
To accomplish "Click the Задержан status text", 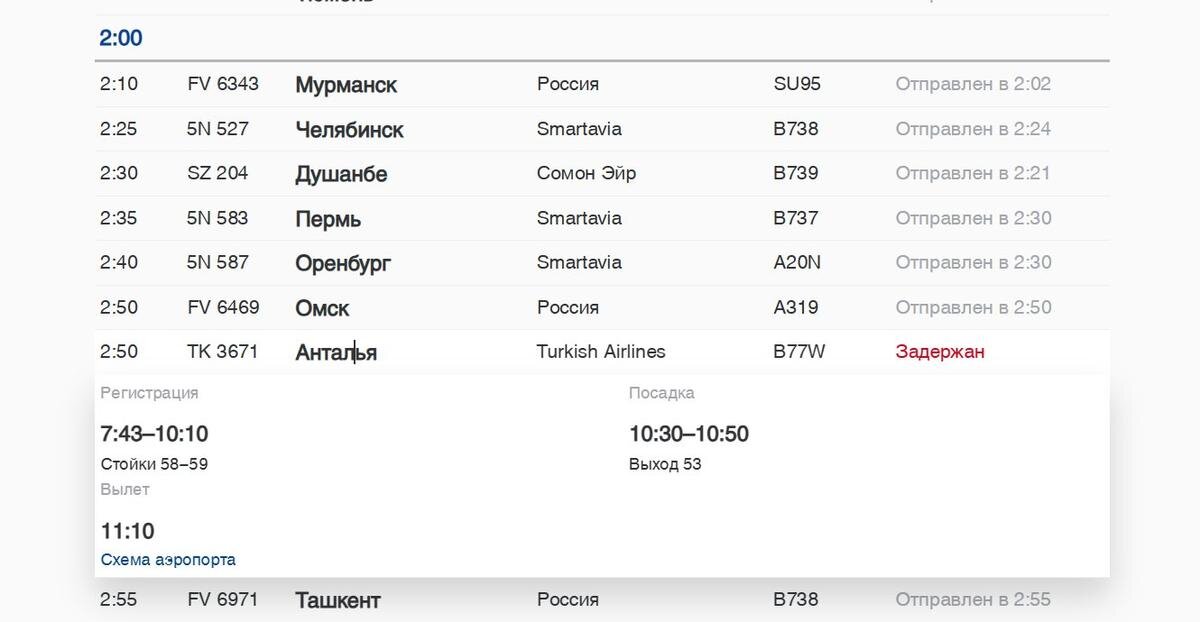I will 939,352.
